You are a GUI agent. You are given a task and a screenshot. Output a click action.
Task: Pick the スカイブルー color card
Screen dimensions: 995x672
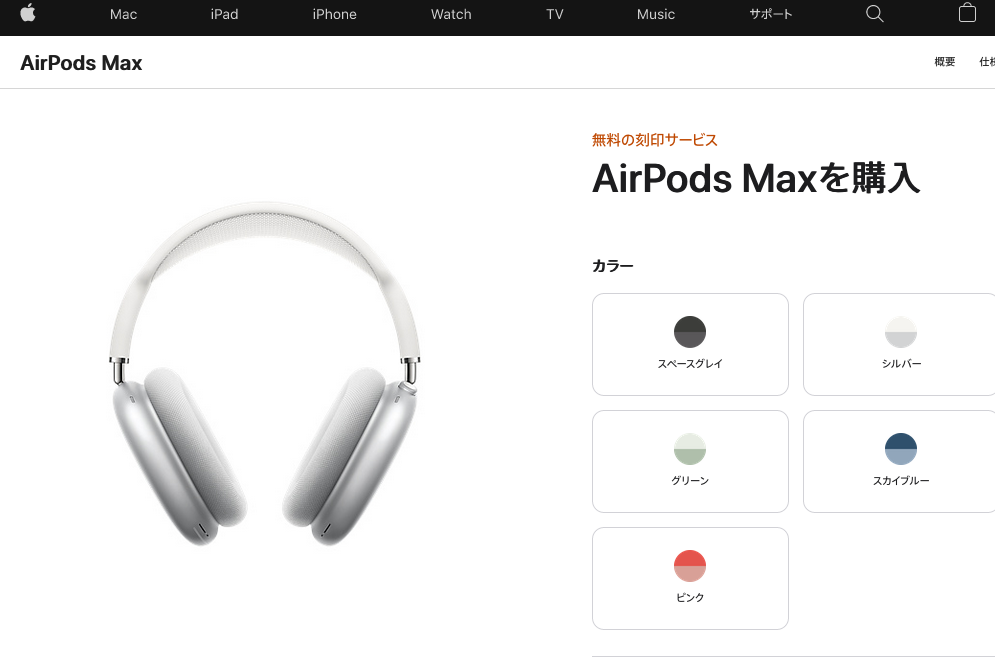[x=899, y=461]
